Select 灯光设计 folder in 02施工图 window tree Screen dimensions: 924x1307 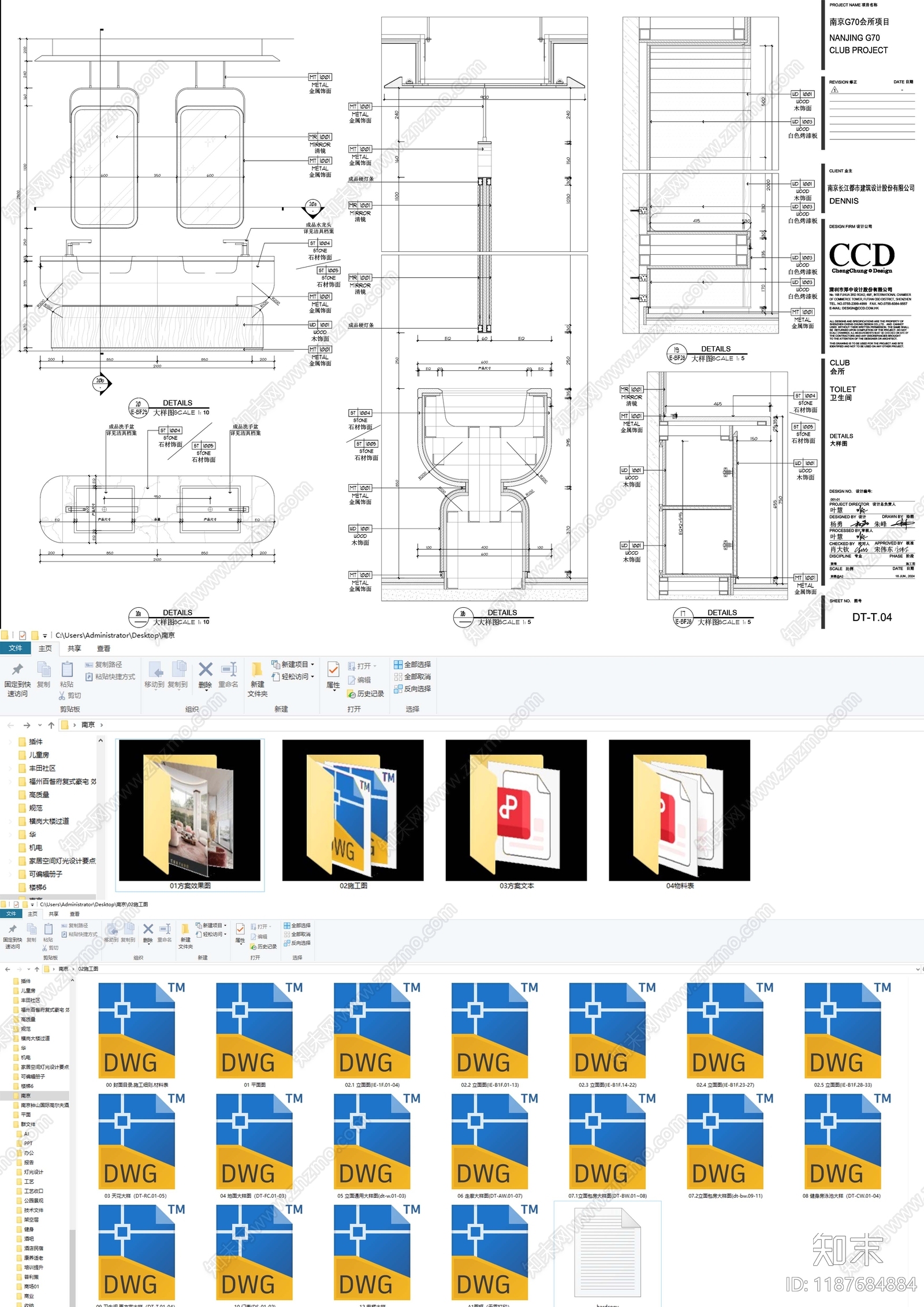[30, 1172]
